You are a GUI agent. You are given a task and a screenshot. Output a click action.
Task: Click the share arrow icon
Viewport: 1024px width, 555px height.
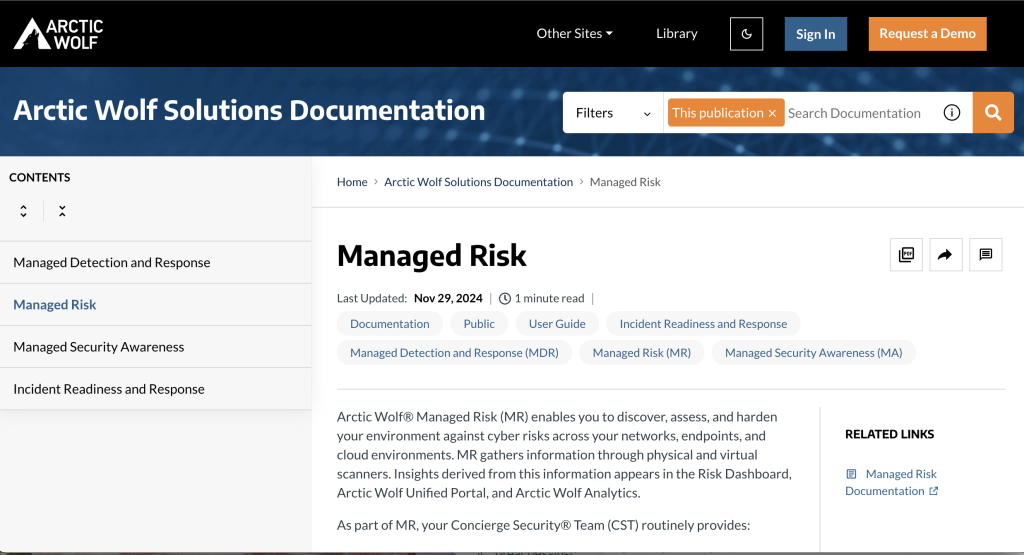(x=946, y=255)
